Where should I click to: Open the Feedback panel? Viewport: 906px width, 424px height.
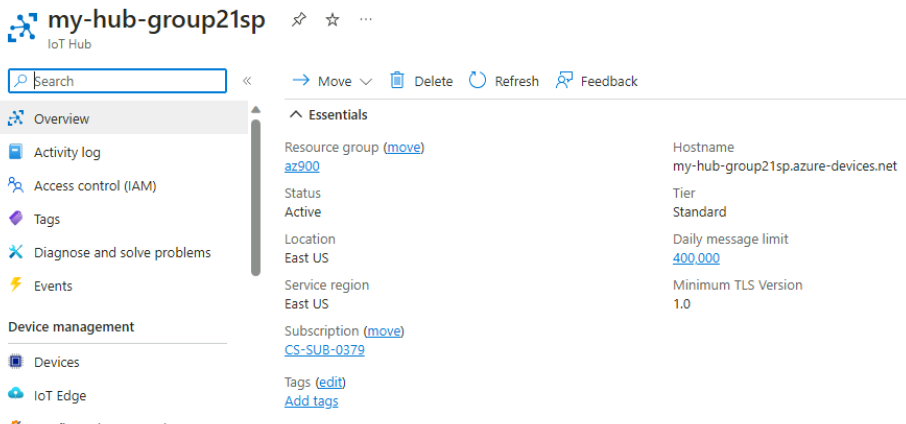click(x=596, y=81)
